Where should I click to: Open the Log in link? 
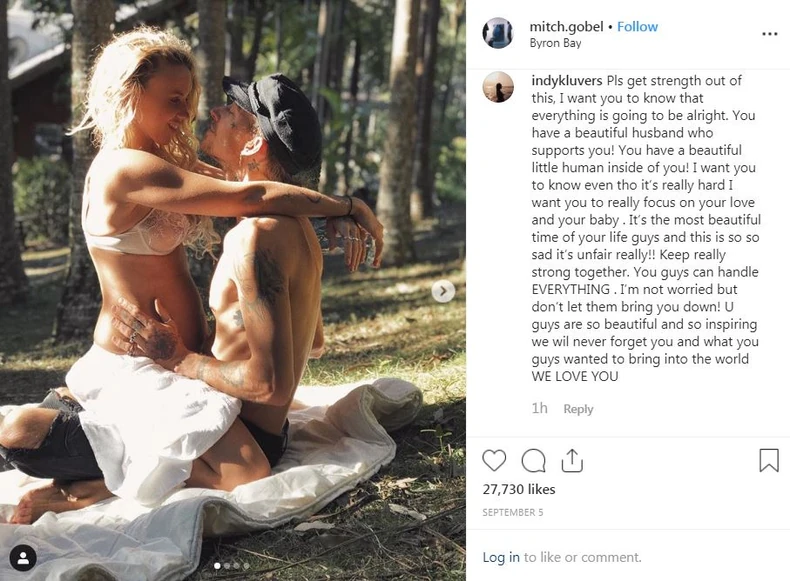(501, 557)
